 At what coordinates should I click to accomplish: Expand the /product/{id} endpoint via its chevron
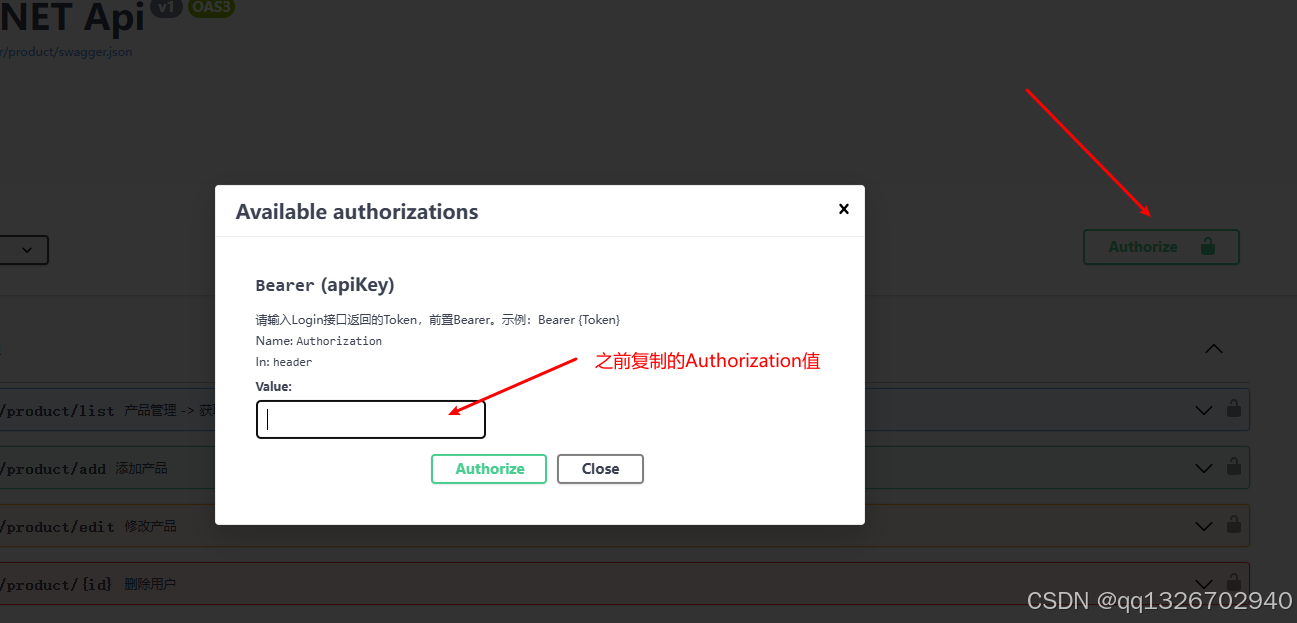pos(1203,583)
